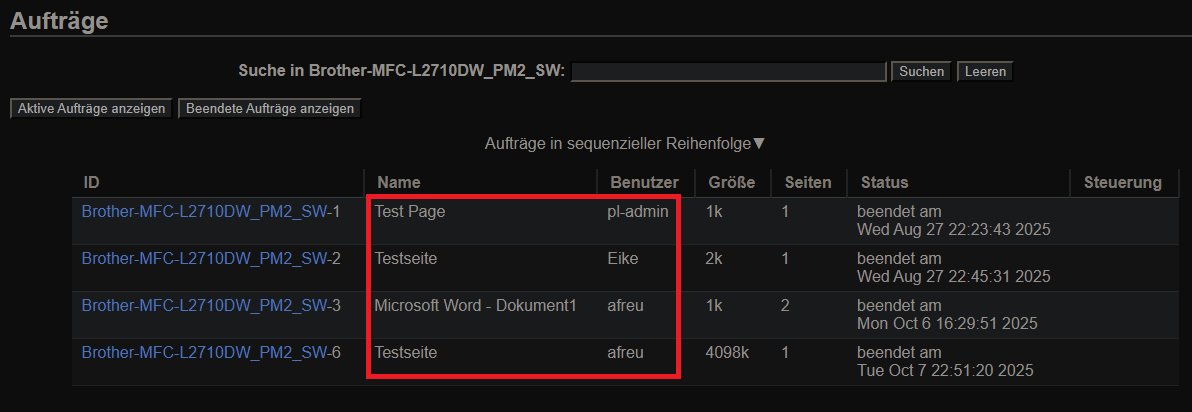1192x412 pixels.
Task: Toggle sort order triangle next to Reihenfolge
Action: click(759, 144)
